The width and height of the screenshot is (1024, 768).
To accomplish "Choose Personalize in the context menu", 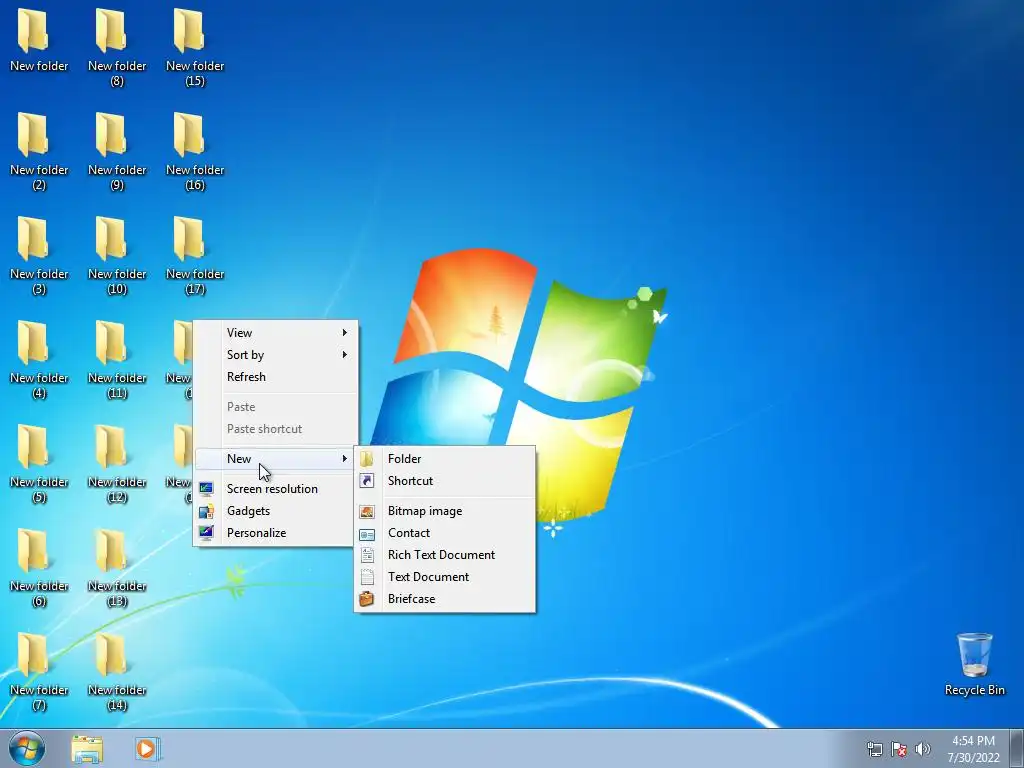I will point(276,533).
